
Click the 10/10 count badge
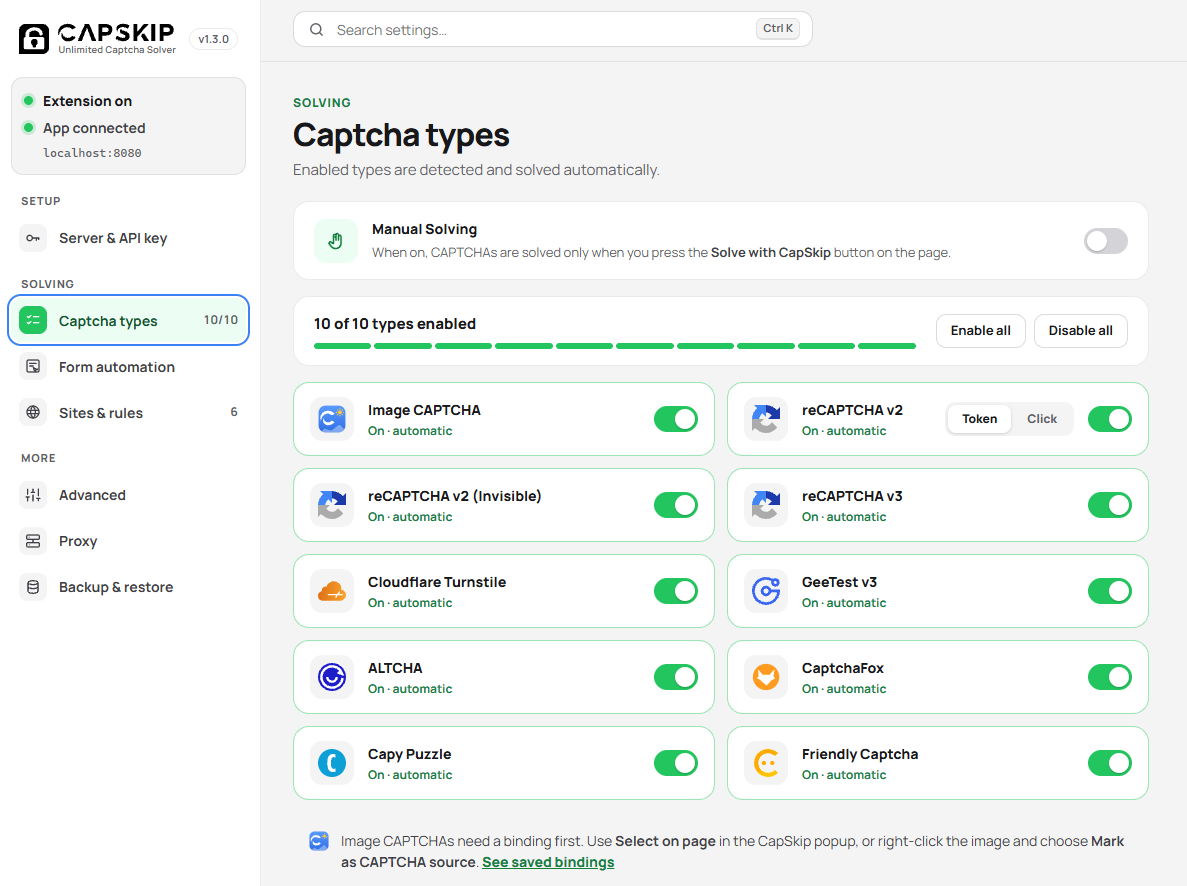pyautogui.click(x=220, y=320)
